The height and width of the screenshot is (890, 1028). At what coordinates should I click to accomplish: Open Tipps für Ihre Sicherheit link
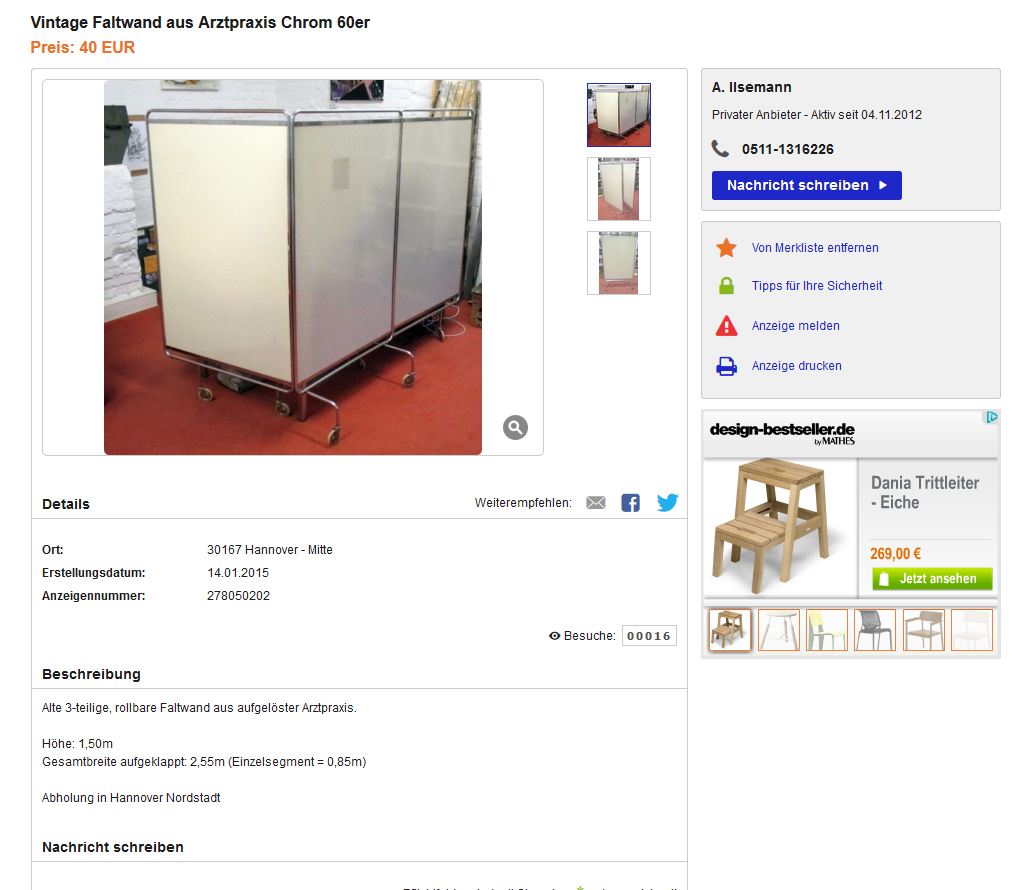[817, 286]
